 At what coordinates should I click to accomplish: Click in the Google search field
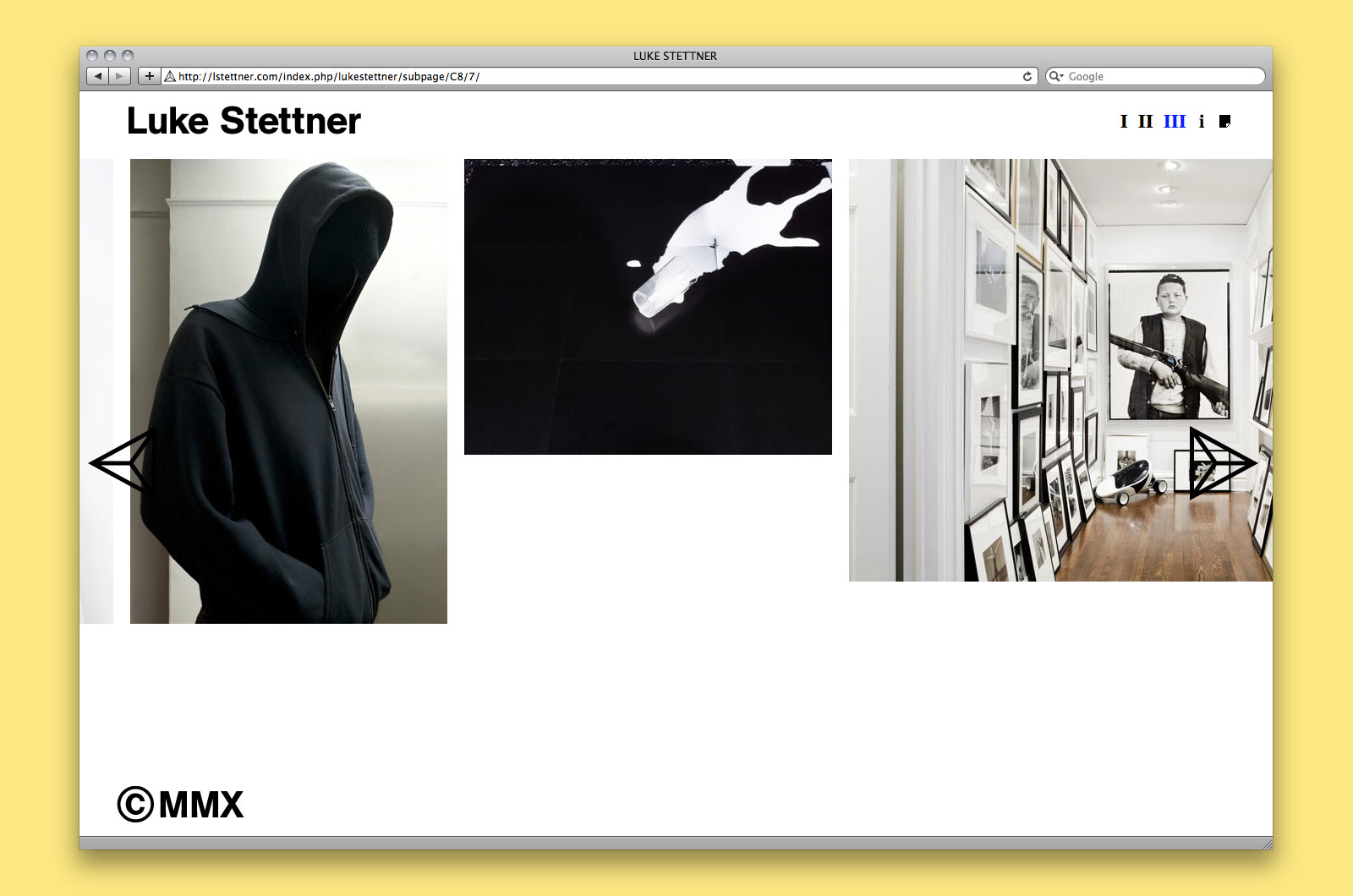point(1163,76)
